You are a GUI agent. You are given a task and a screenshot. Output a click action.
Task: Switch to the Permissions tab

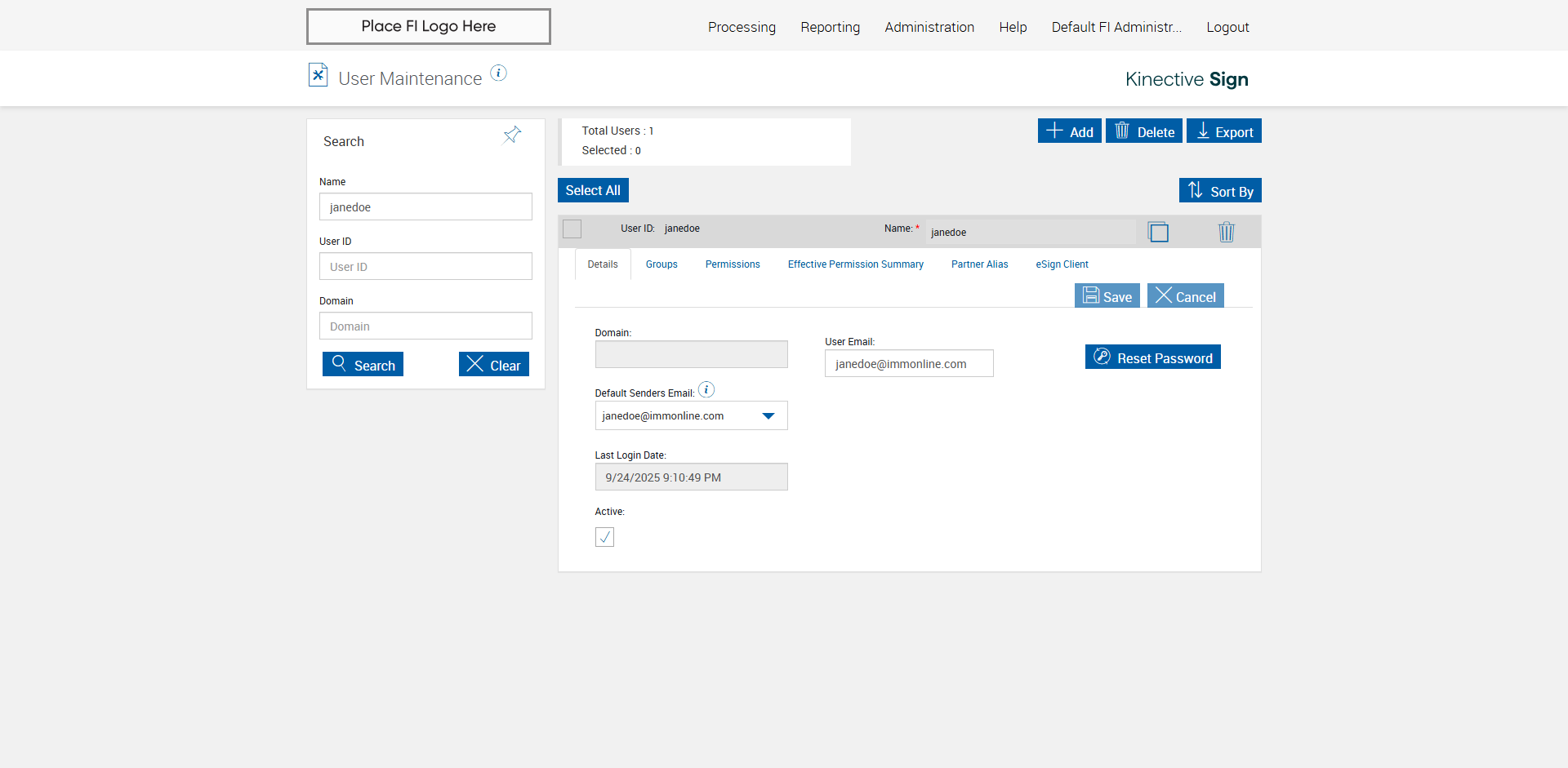pyautogui.click(x=733, y=264)
